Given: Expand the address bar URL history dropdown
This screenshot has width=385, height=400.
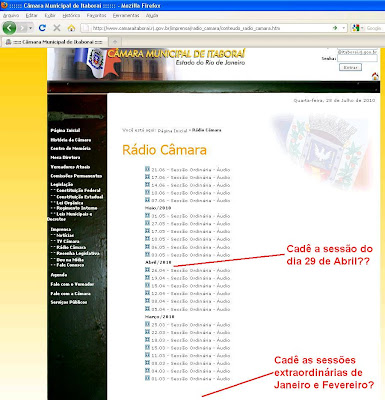Looking at the screenshot, I should click(343, 28).
